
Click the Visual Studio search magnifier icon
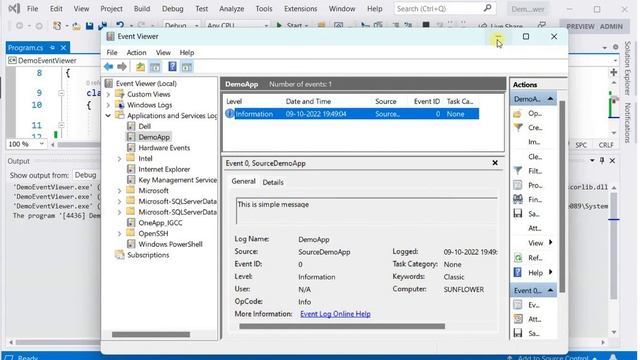487,8
